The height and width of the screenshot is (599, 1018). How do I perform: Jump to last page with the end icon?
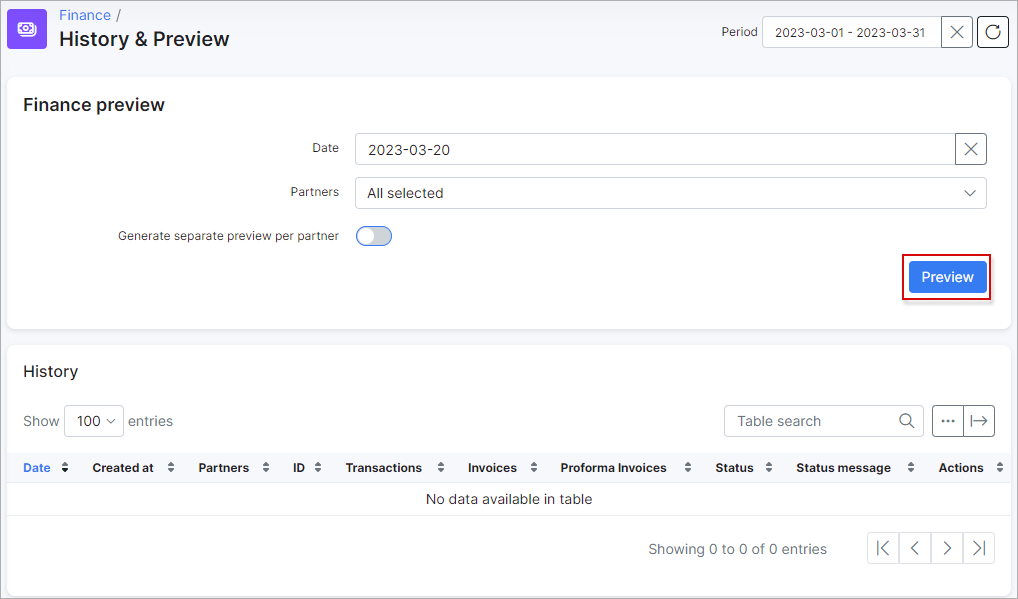[978, 548]
